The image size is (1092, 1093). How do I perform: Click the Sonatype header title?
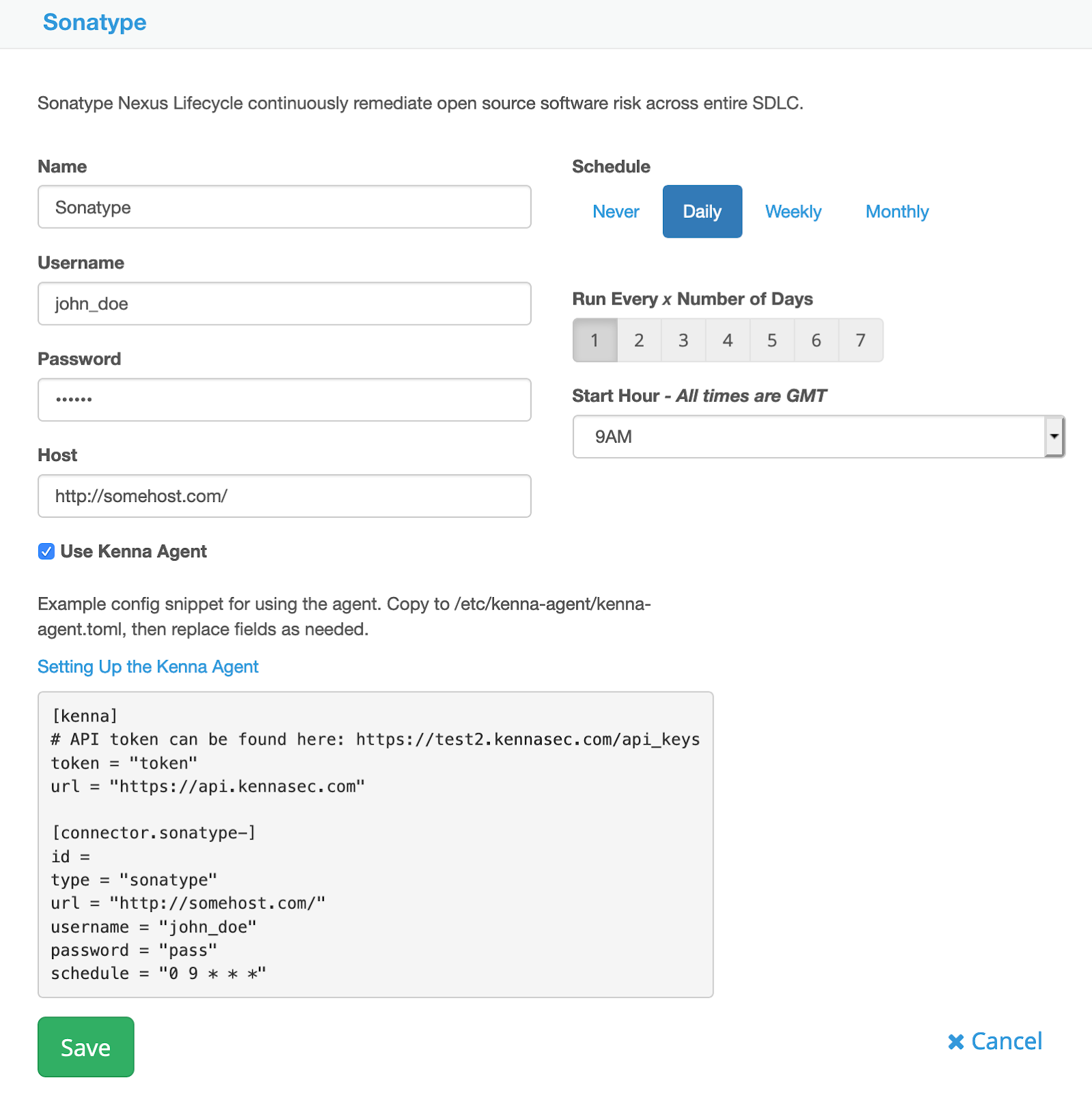[94, 23]
